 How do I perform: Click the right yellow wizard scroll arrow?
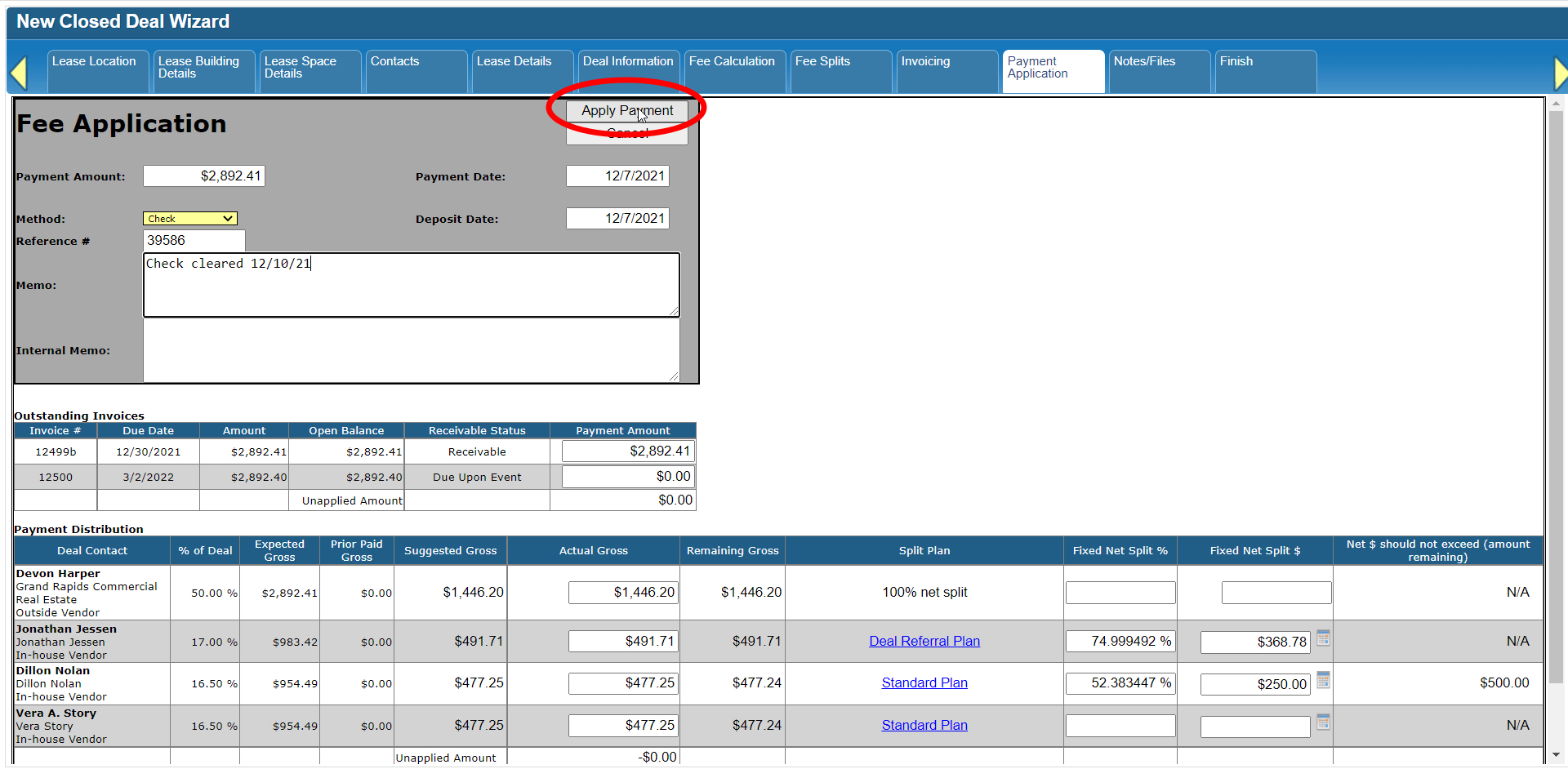click(1560, 73)
